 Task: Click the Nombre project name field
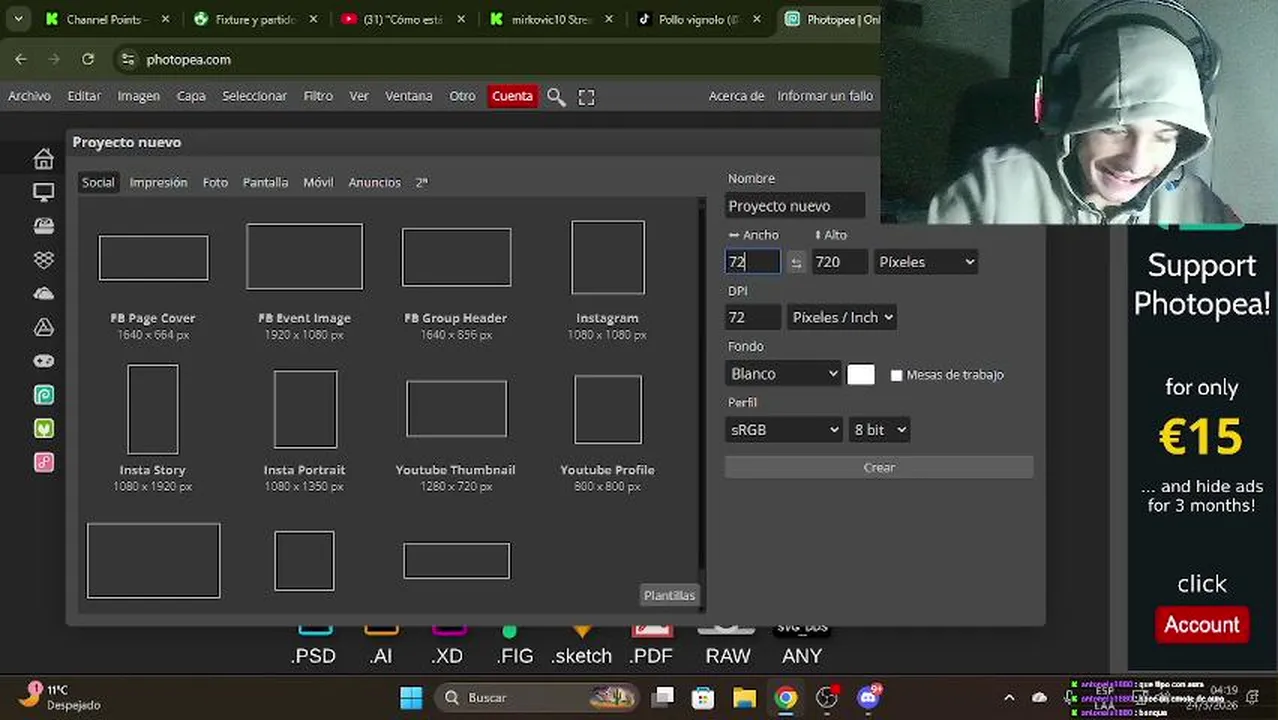pyautogui.click(x=795, y=206)
